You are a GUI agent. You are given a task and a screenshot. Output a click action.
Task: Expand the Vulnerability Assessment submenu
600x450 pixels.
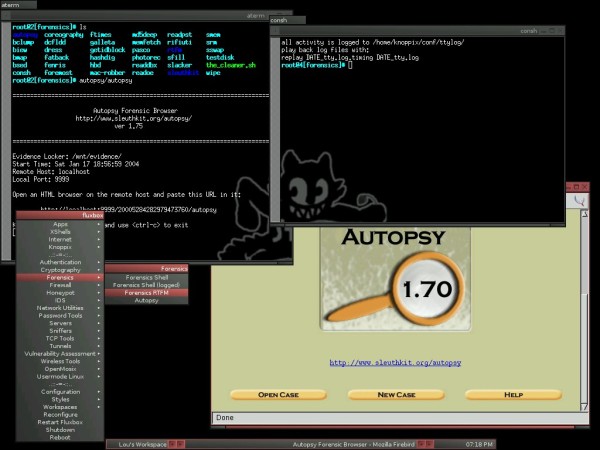point(60,354)
